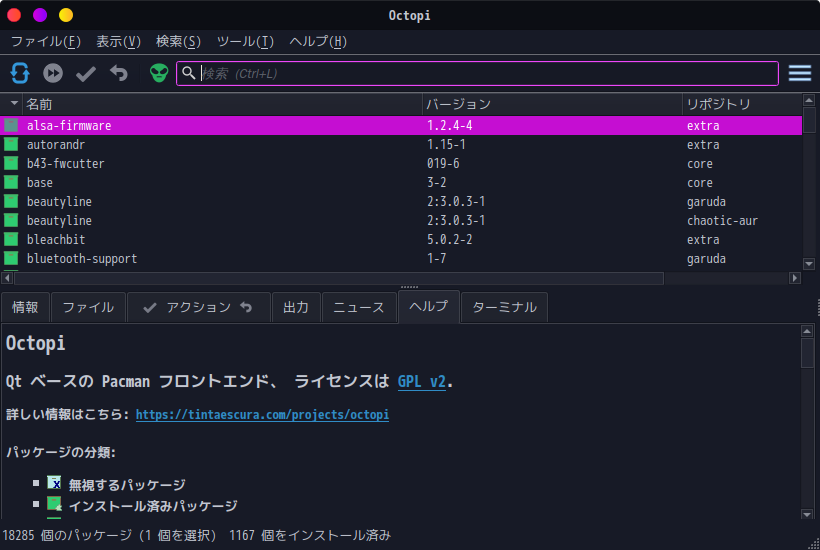Open the 検索(S) menu
This screenshot has height=550, width=820.
pyautogui.click(x=178, y=41)
